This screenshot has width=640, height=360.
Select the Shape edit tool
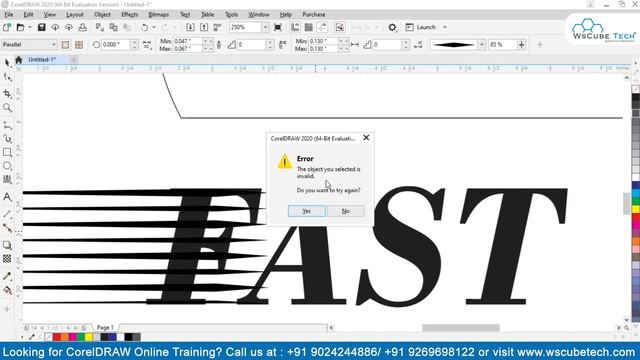pos(7,77)
